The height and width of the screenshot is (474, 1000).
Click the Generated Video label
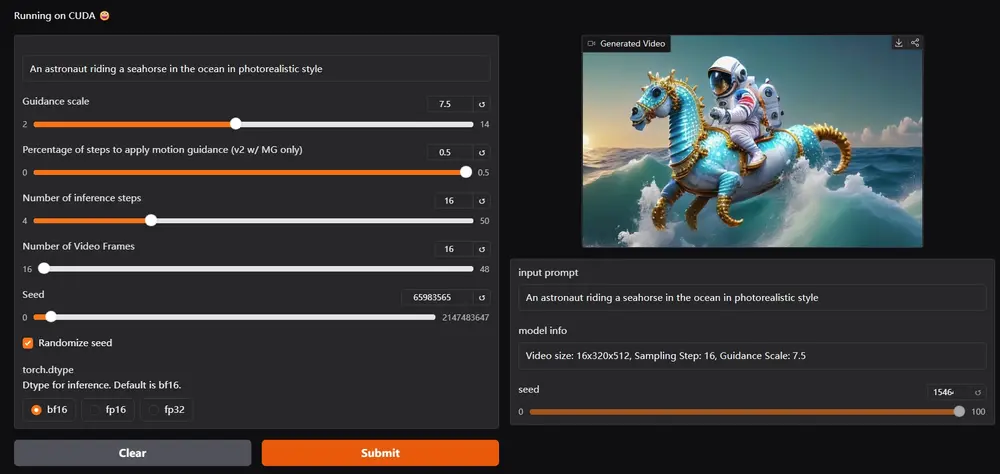point(632,43)
